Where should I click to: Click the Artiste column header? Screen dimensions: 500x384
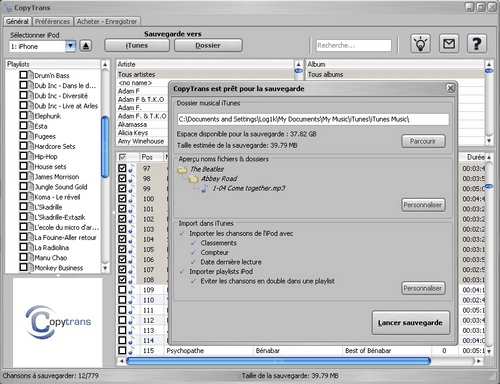[205, 64]
